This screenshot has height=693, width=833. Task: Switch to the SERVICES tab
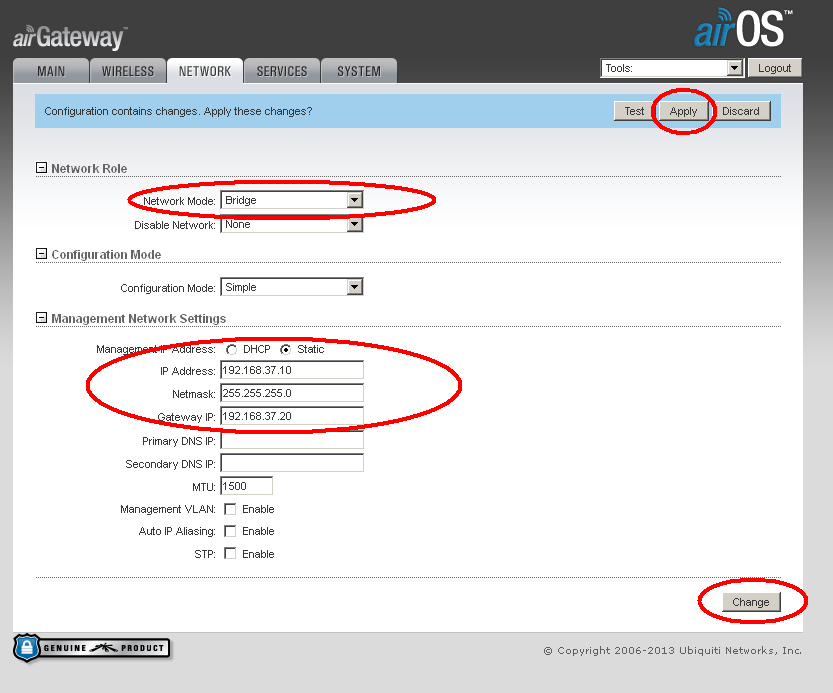coord(282,71)
